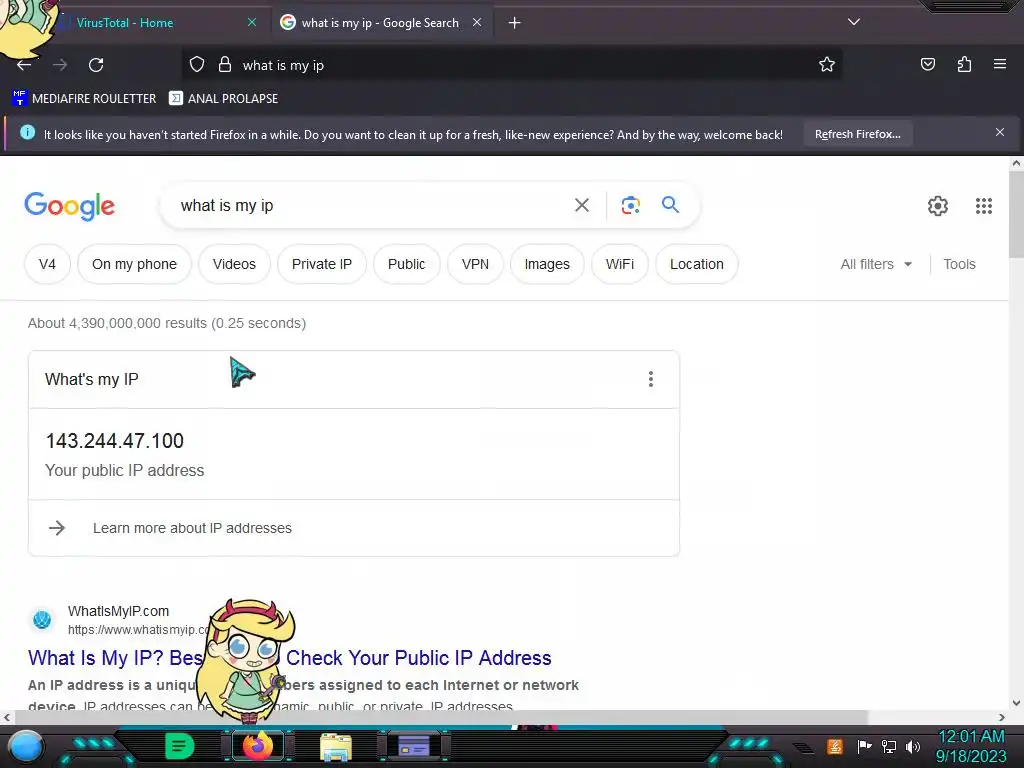This screenshot has height=768, width=1024.
Task: Switch to Images results
Action: click(x=547, y=264)
